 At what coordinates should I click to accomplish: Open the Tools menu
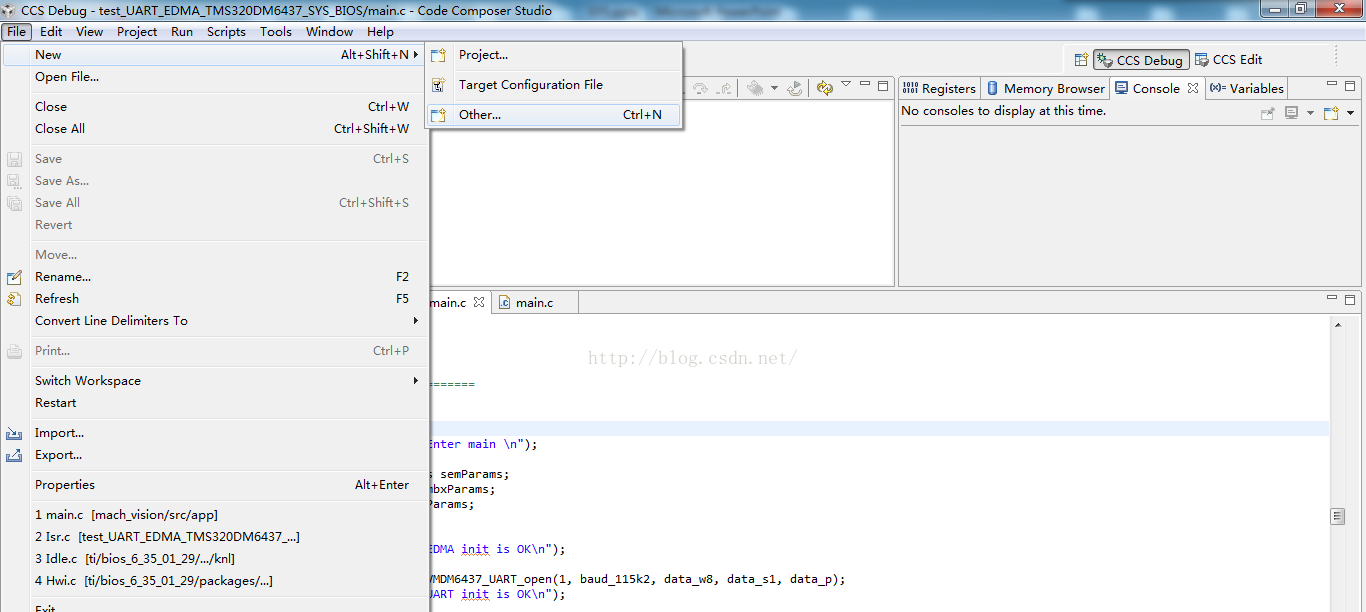coord(276,31)
